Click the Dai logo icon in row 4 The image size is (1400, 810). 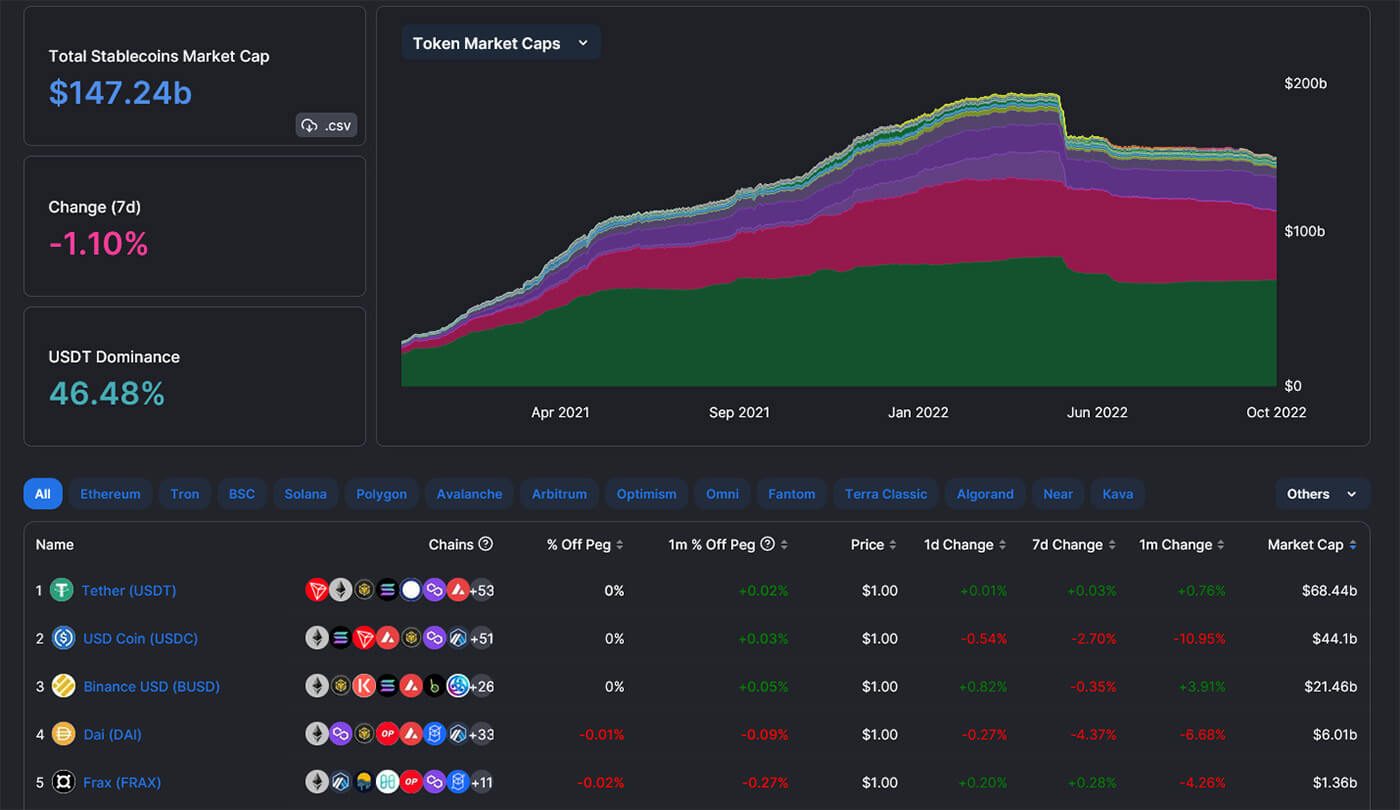63,734
